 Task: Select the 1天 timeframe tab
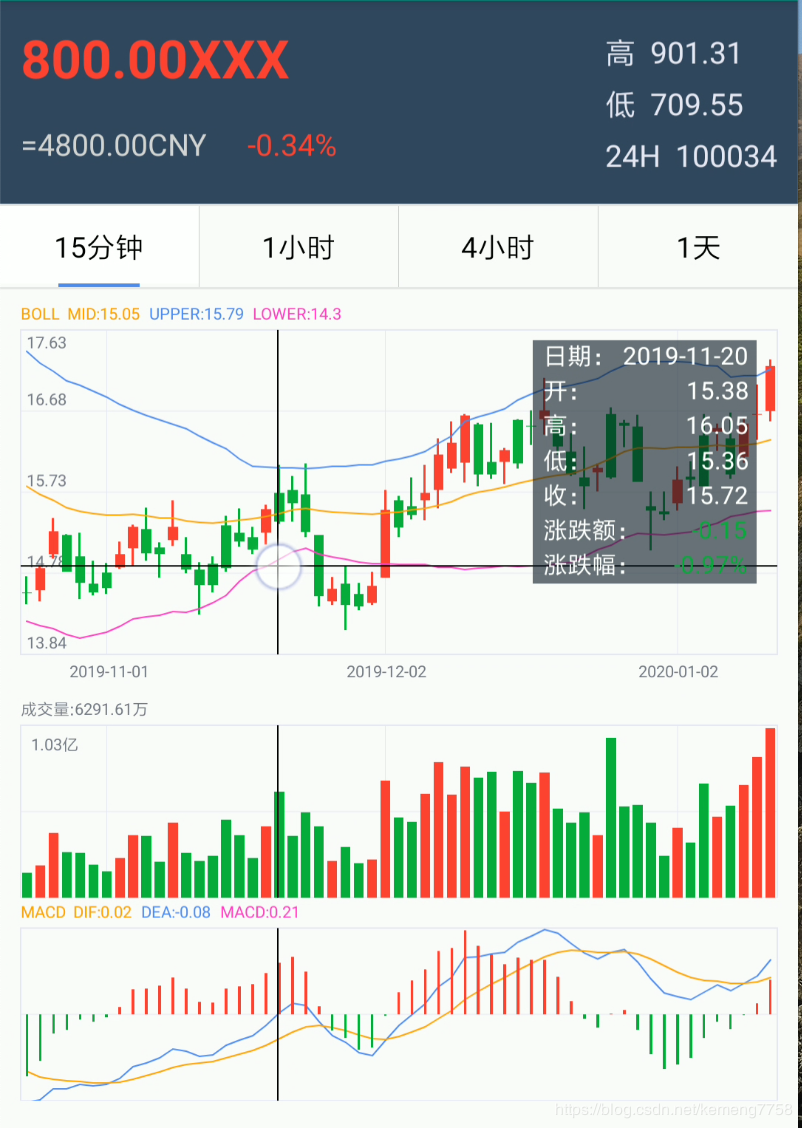[698, 247]
